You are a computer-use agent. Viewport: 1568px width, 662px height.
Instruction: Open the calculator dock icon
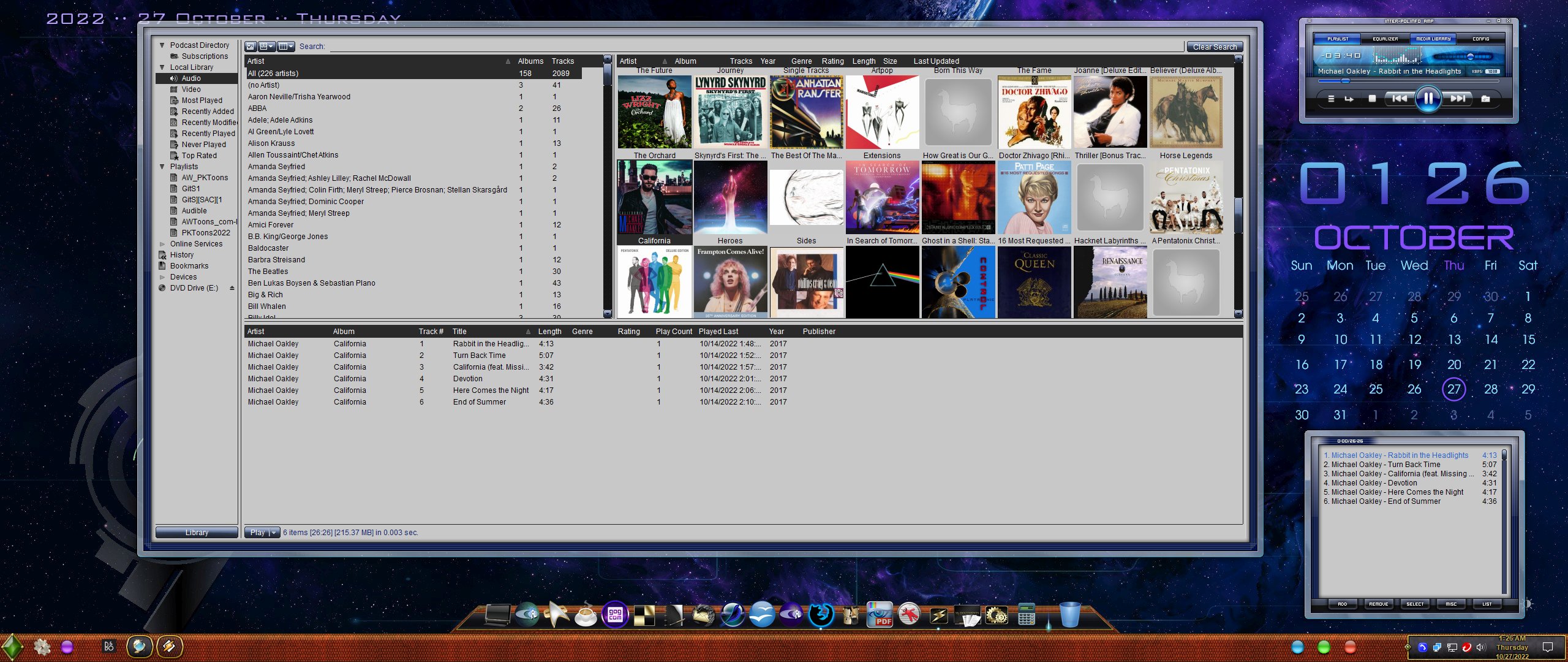point(1027,614)
